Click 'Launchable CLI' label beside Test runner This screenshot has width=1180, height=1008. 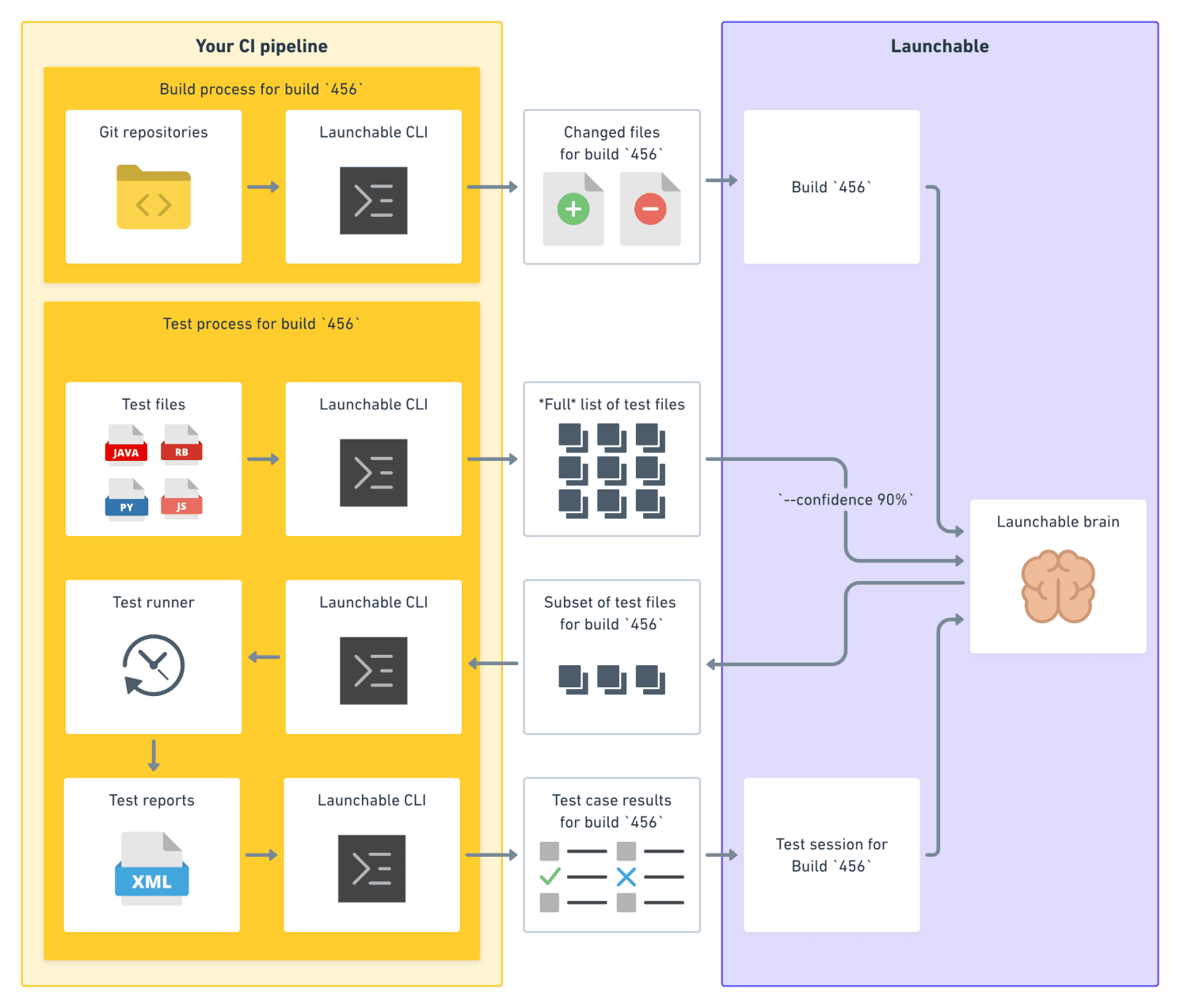tap(374, 603)
